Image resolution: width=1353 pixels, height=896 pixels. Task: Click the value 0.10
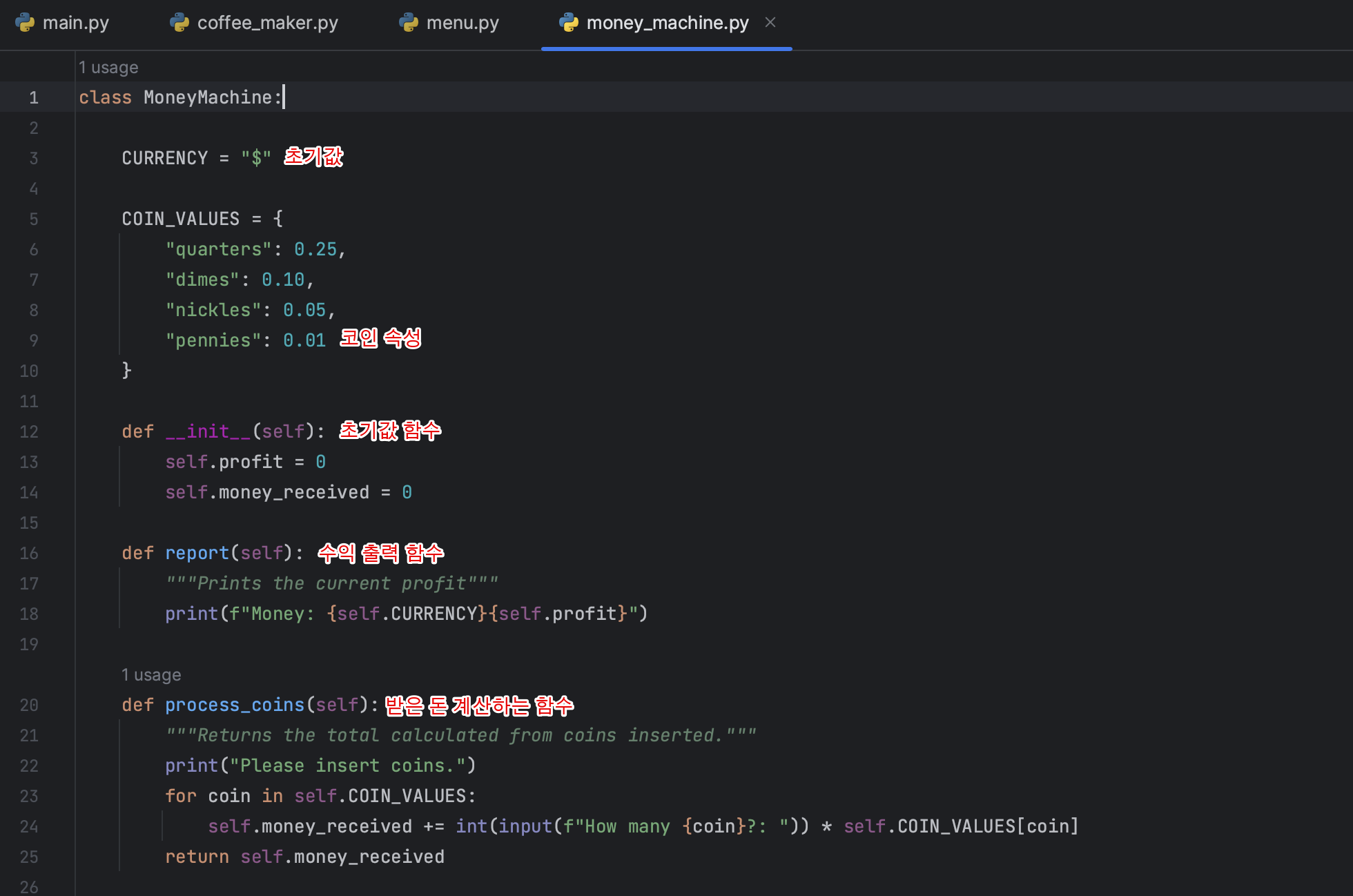283,280
